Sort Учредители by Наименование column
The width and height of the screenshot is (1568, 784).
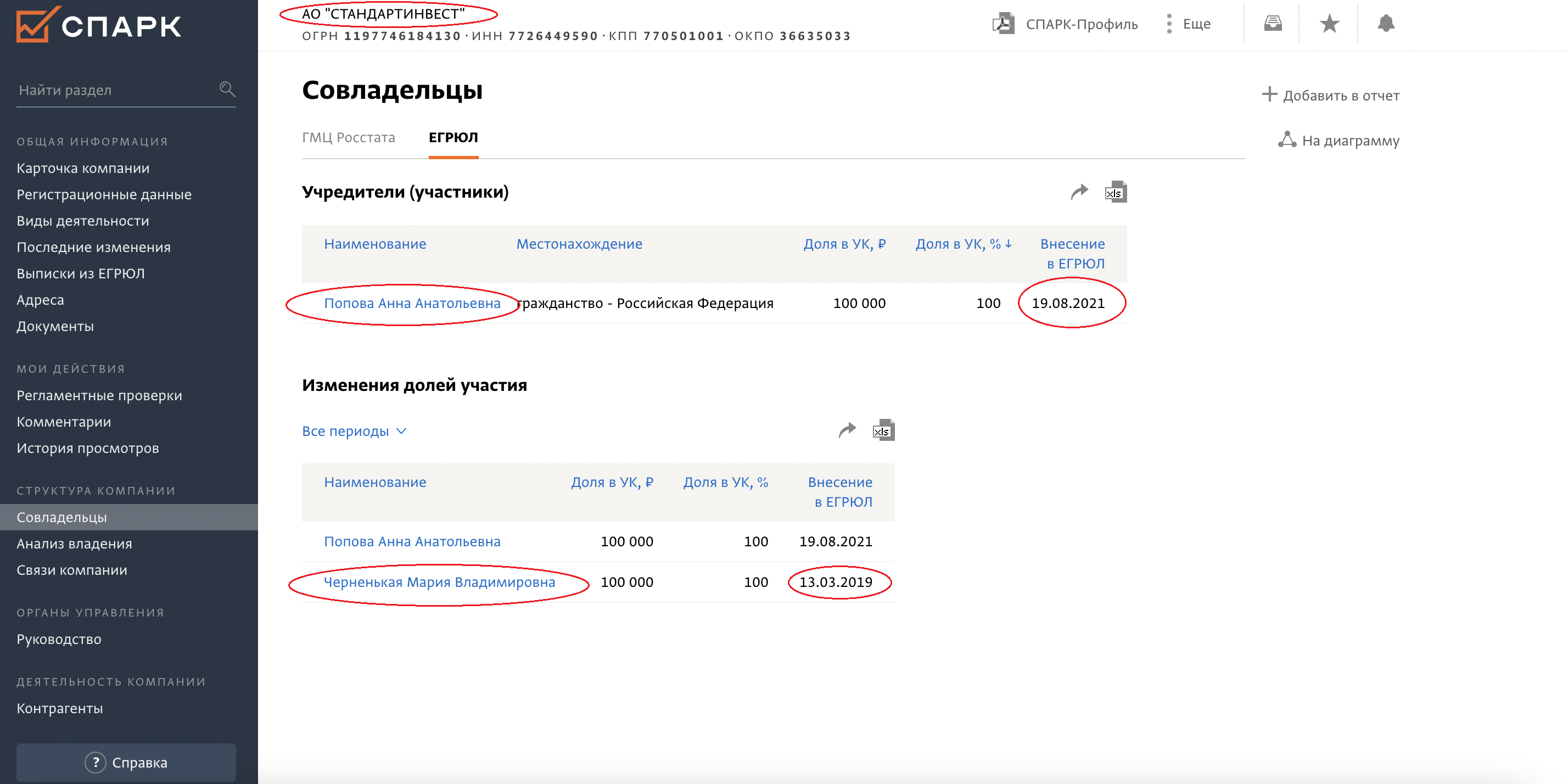click(x=375, y=244)
